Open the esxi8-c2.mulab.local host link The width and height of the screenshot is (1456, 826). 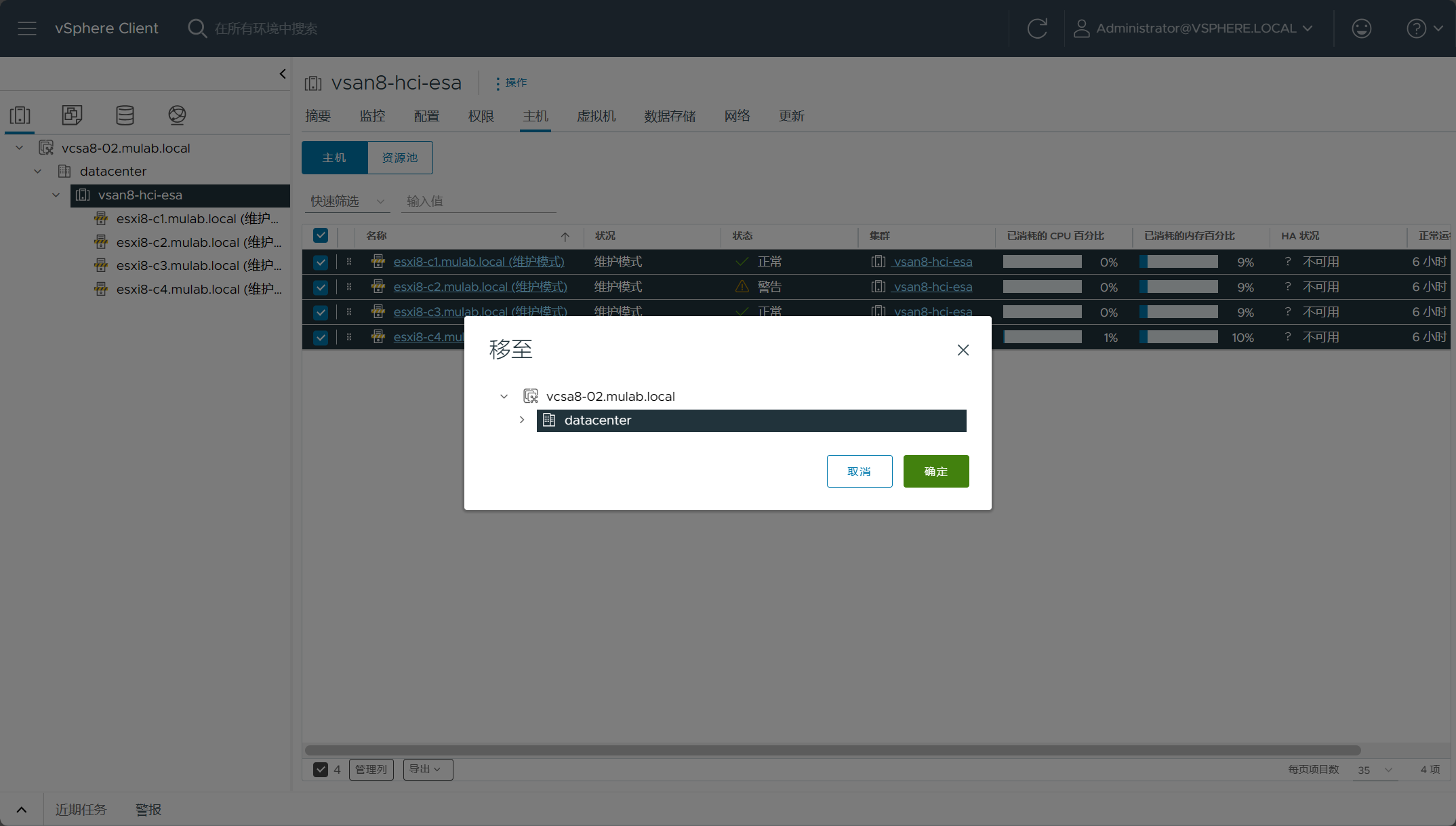[480, 287]
